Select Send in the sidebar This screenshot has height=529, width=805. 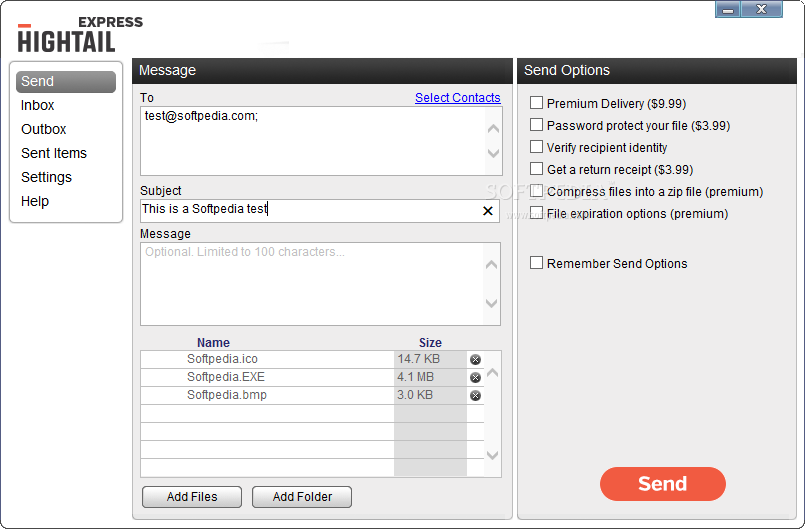66,82
